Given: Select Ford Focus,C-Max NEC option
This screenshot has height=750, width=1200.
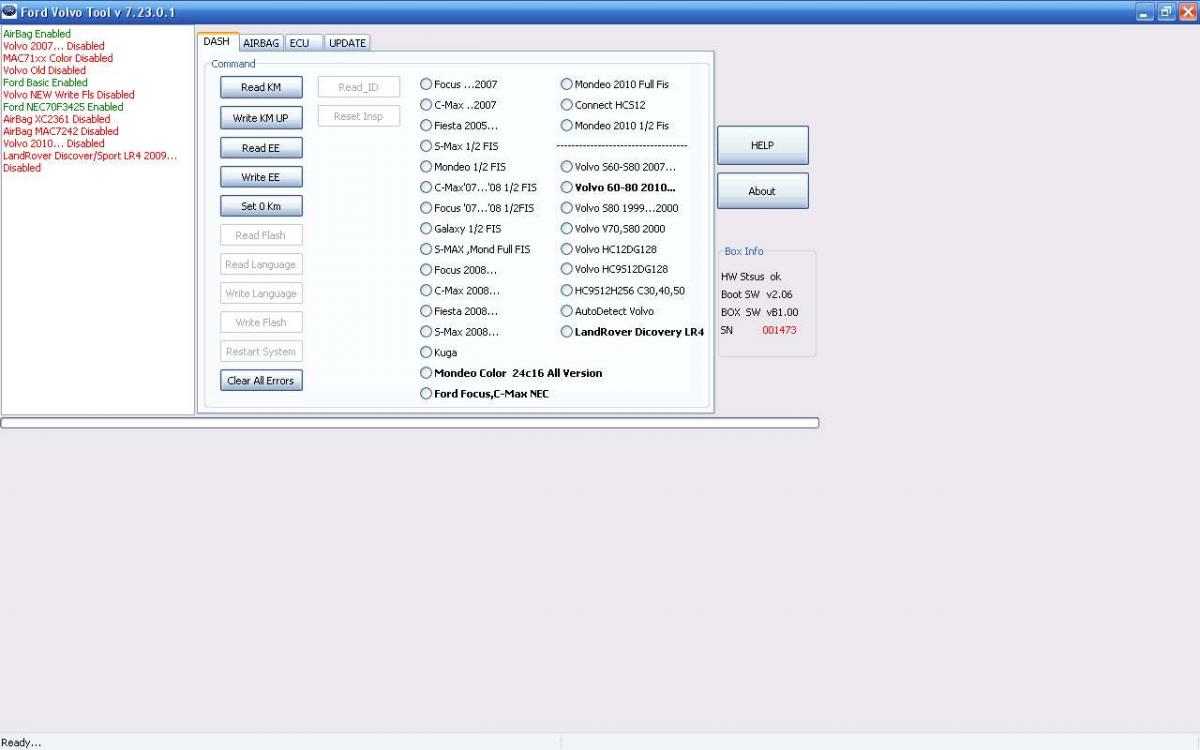Looking at the screenshot, I should [x=485, y=394].
